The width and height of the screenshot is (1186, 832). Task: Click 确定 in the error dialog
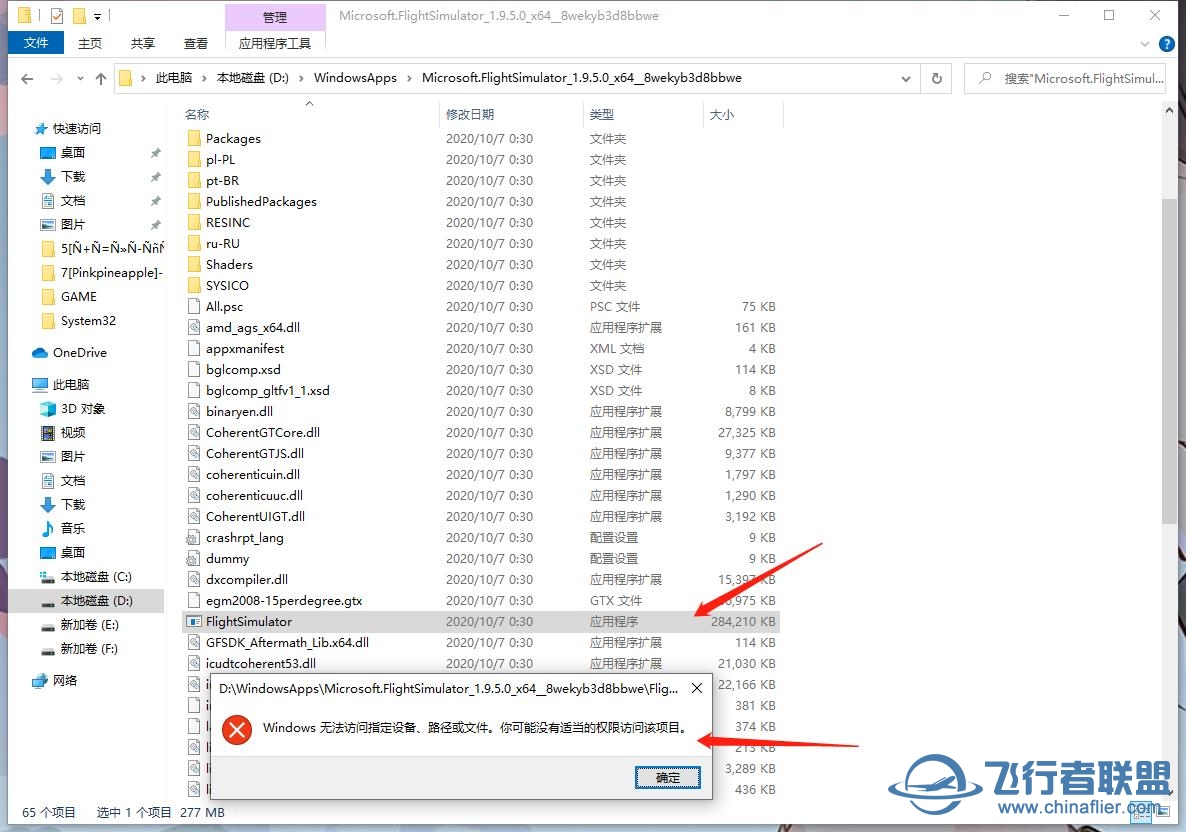[x=667, y=778]
